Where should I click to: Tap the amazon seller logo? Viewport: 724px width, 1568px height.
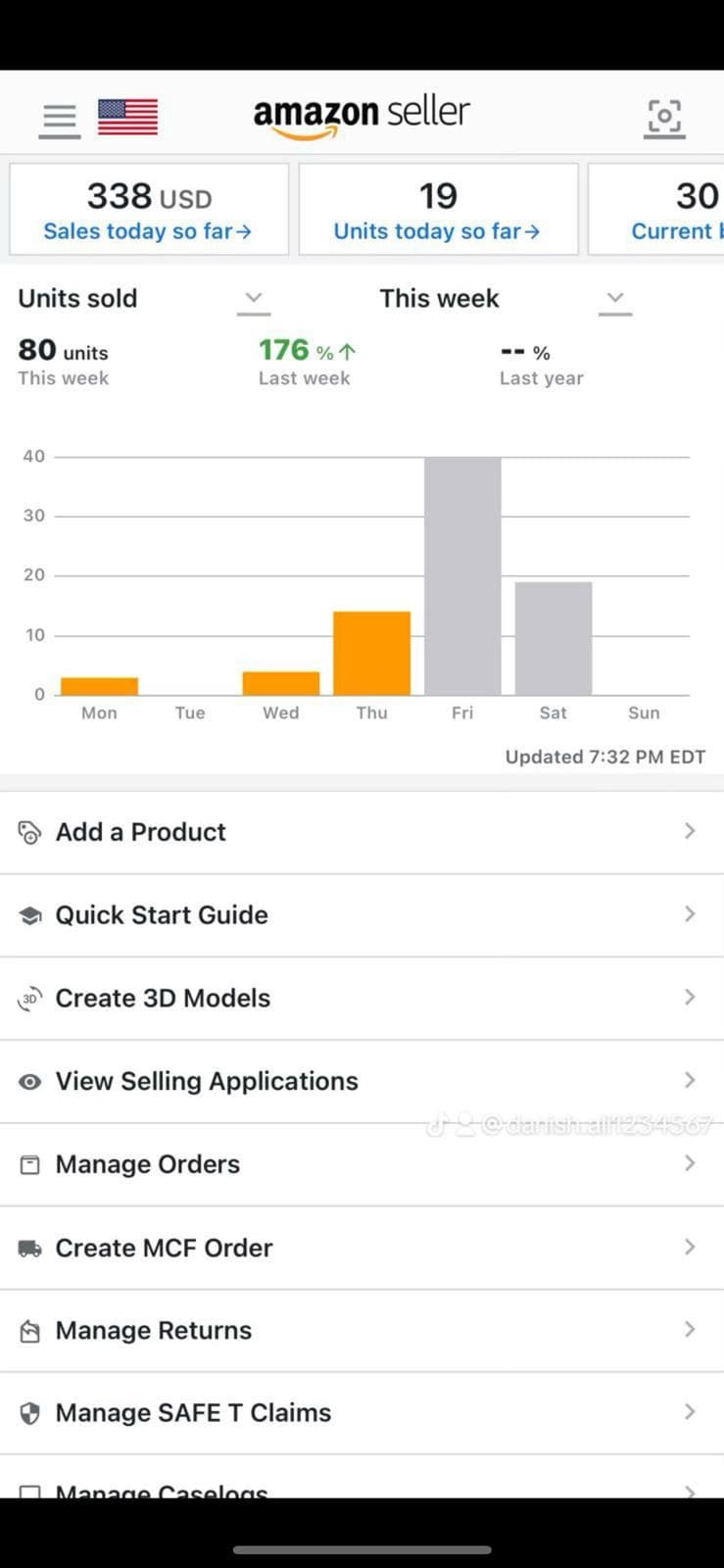click(x=362, y=117)
